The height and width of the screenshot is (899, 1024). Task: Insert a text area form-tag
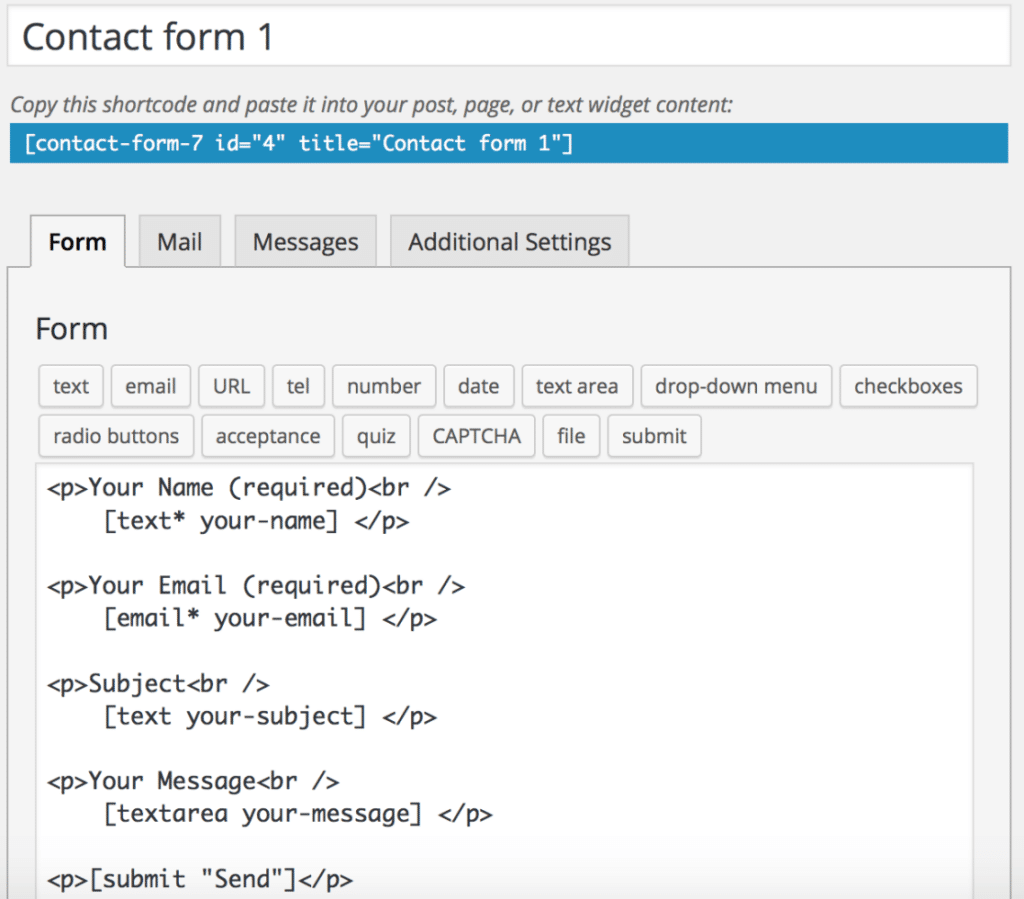pos(577,386)
